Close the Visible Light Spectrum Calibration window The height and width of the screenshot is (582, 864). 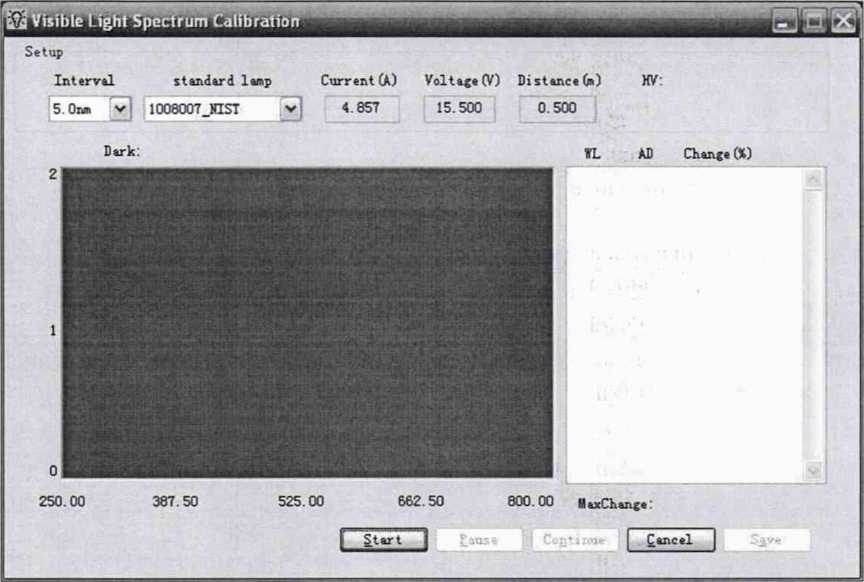click(x=844, y=22)
